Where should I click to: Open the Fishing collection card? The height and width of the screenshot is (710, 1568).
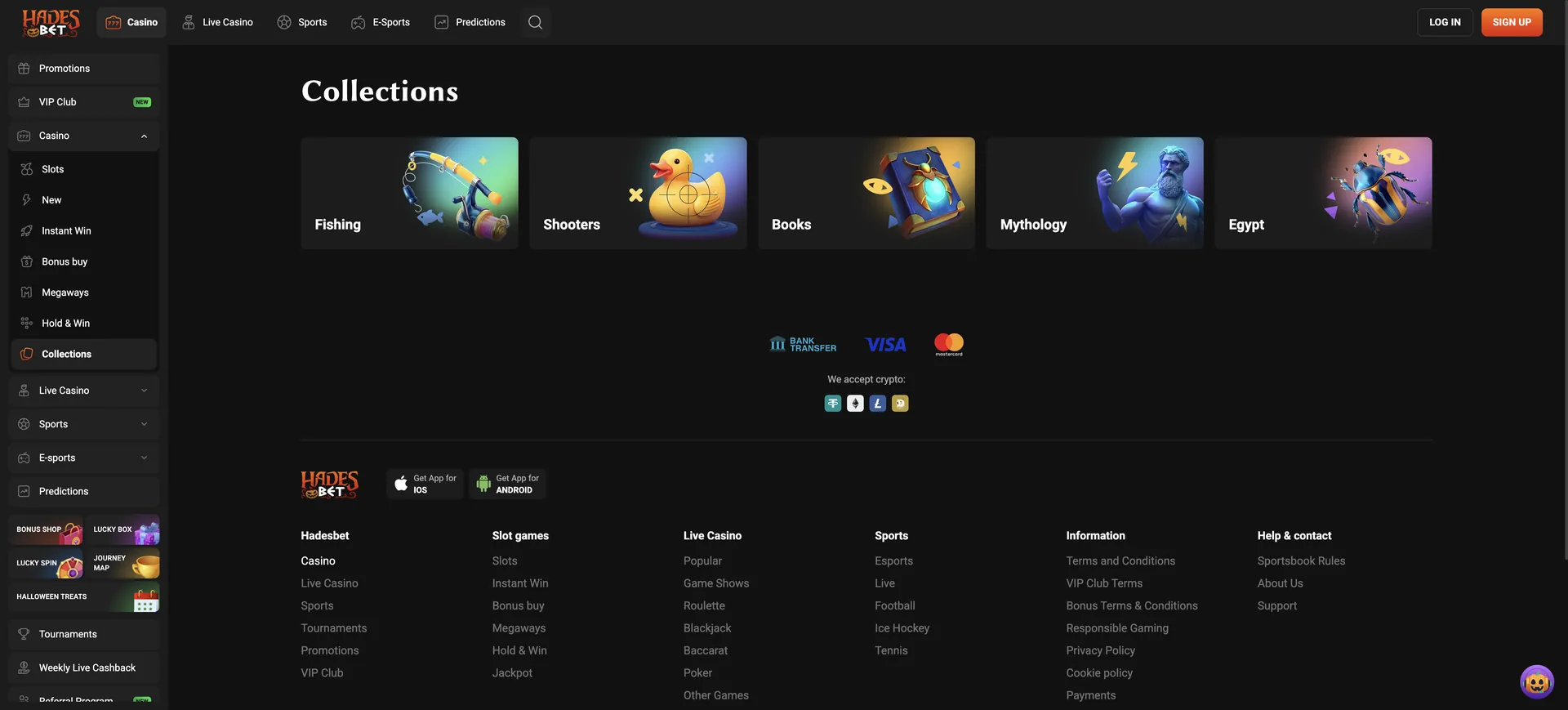(x=409, y=193)
